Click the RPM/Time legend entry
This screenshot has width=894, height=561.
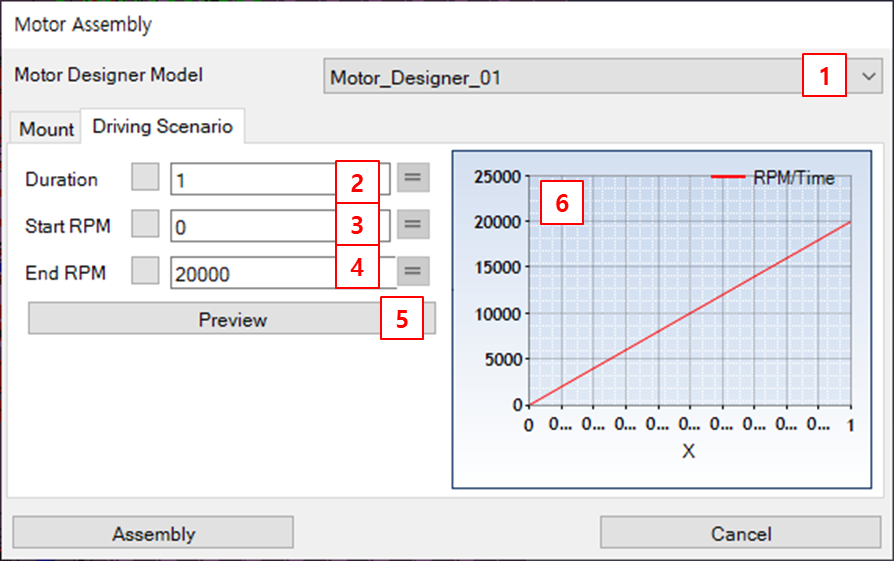click(x=773, y=177)
